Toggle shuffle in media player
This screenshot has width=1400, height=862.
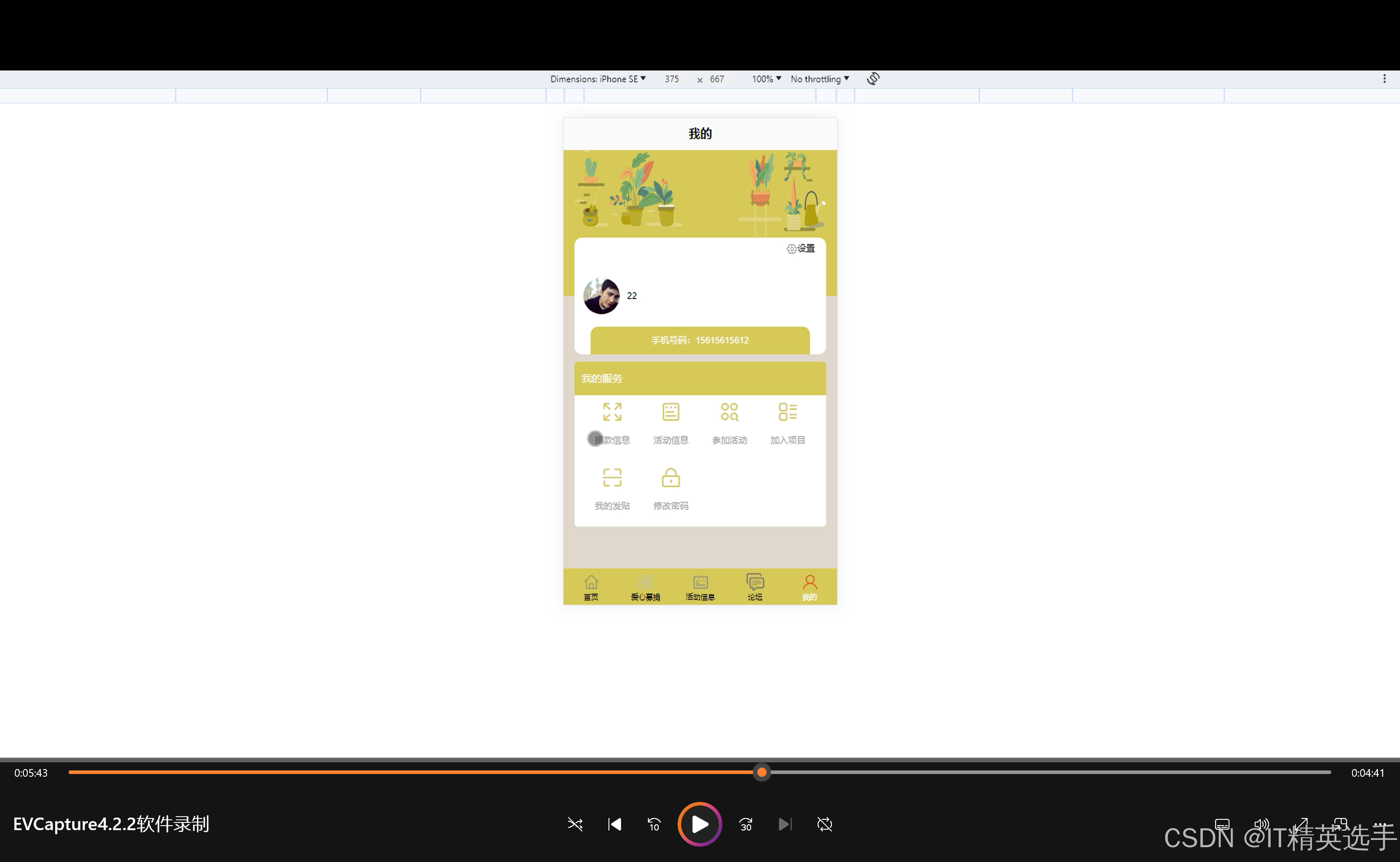[x=575, y=824]
